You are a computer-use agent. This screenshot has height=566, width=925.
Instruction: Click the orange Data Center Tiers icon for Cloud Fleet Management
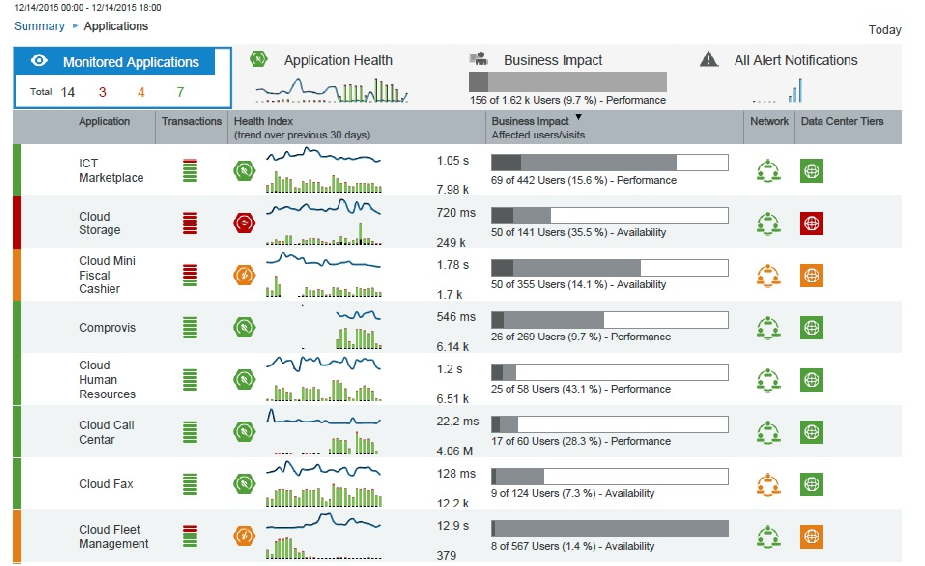(x=811, y=536)
